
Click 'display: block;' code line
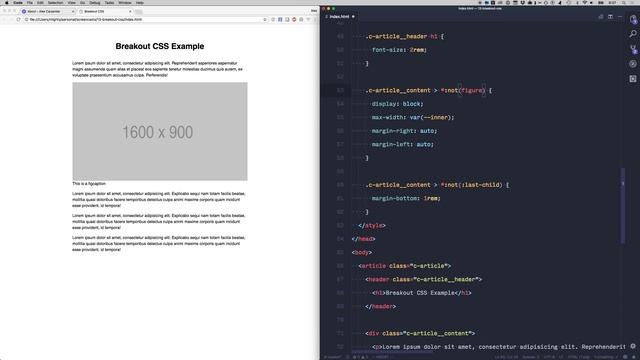coord(398,104)
